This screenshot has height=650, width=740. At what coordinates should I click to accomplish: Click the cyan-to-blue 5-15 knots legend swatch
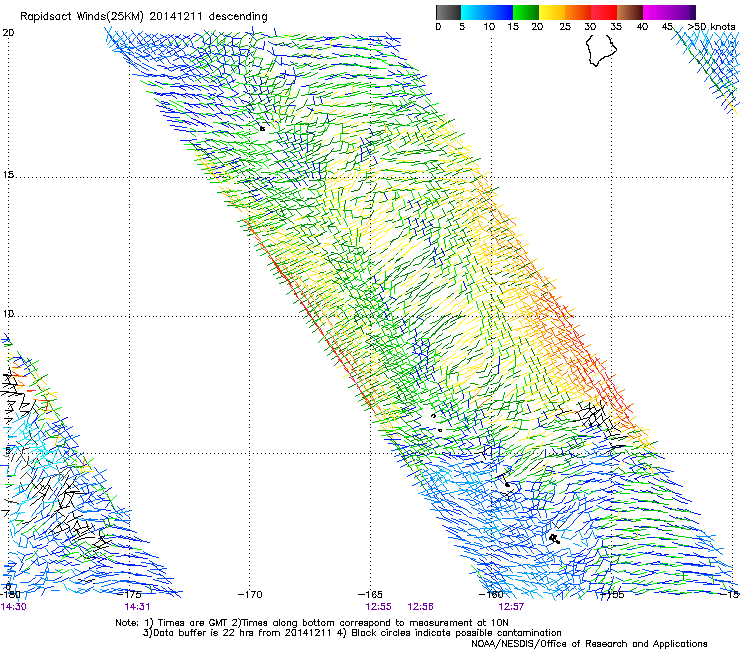click(x=487, y=12)
